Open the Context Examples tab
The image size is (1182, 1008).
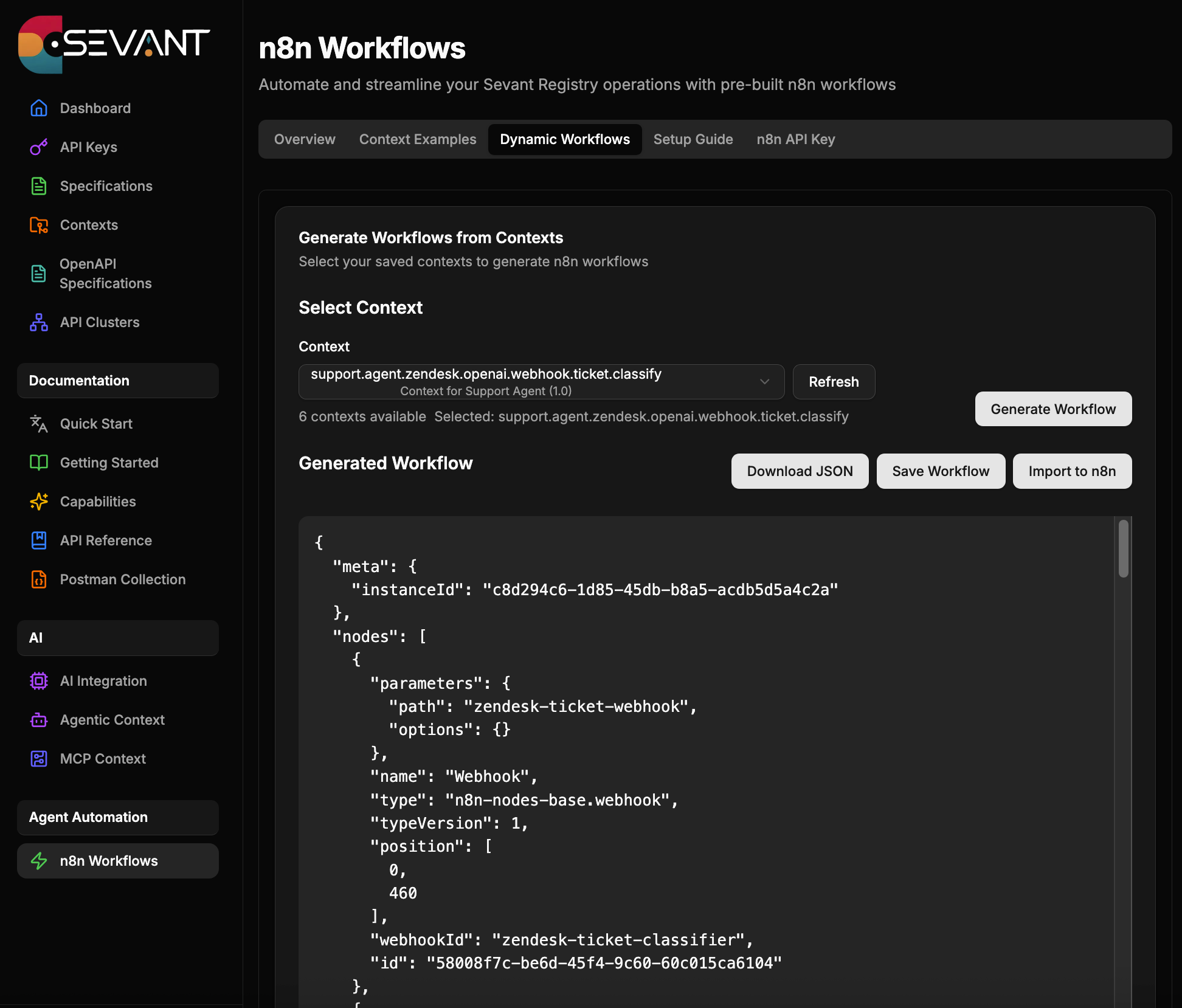[418, 139]
